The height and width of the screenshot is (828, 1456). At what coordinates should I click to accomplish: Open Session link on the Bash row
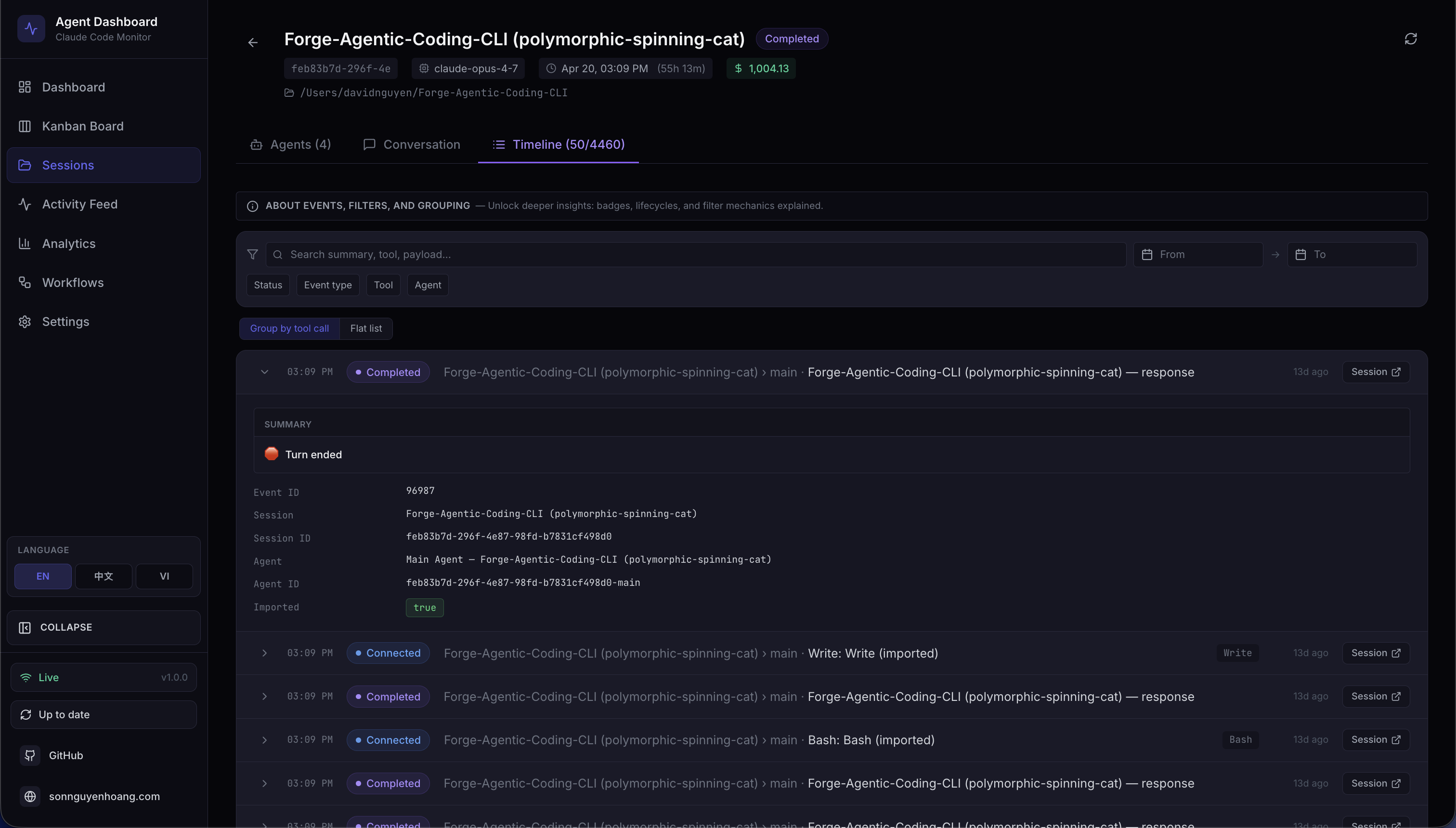pos(1376,740)
